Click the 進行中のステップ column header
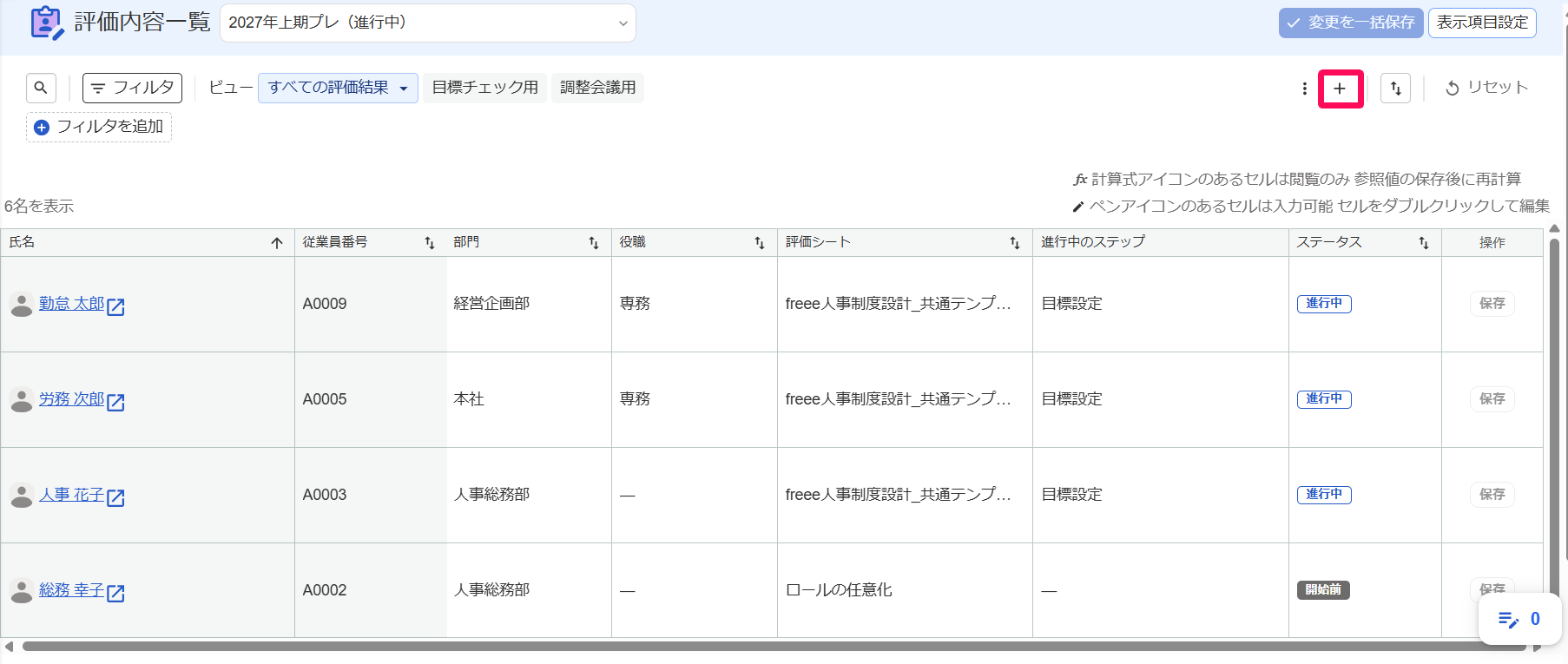This screenshot has width=1568, height=664. [1160, 242]
